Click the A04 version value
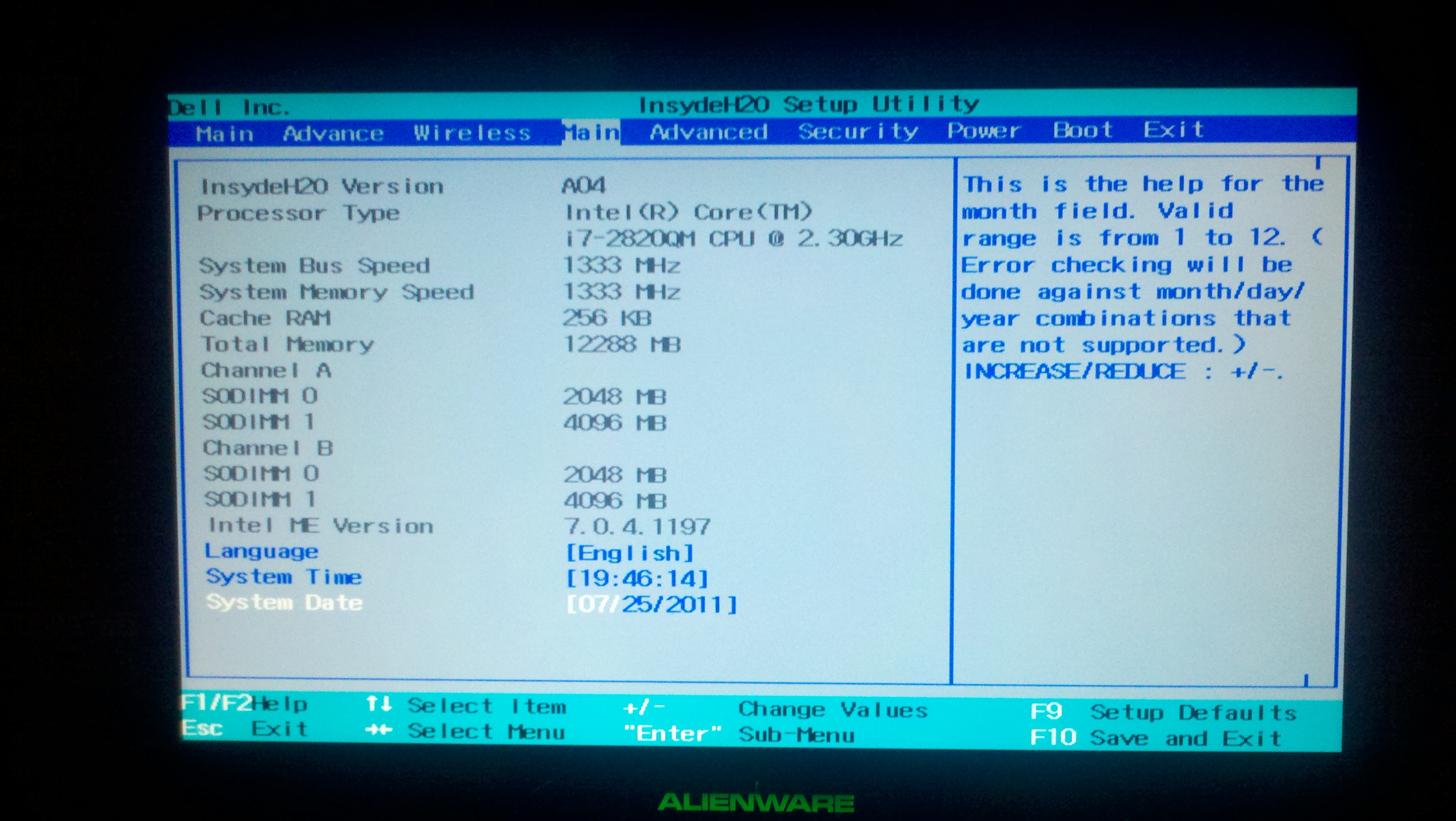This screenshot has width=1456, height=821. pyautogui.click(x=584, y=186)
